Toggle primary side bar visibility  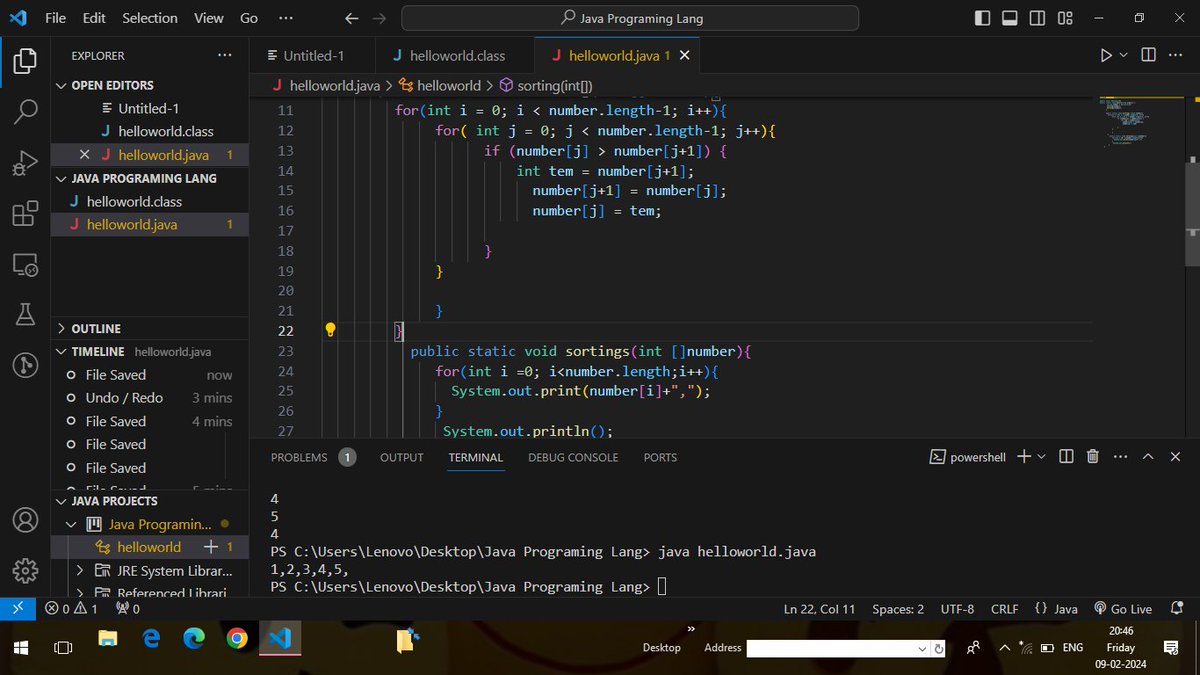pos(982,18)
